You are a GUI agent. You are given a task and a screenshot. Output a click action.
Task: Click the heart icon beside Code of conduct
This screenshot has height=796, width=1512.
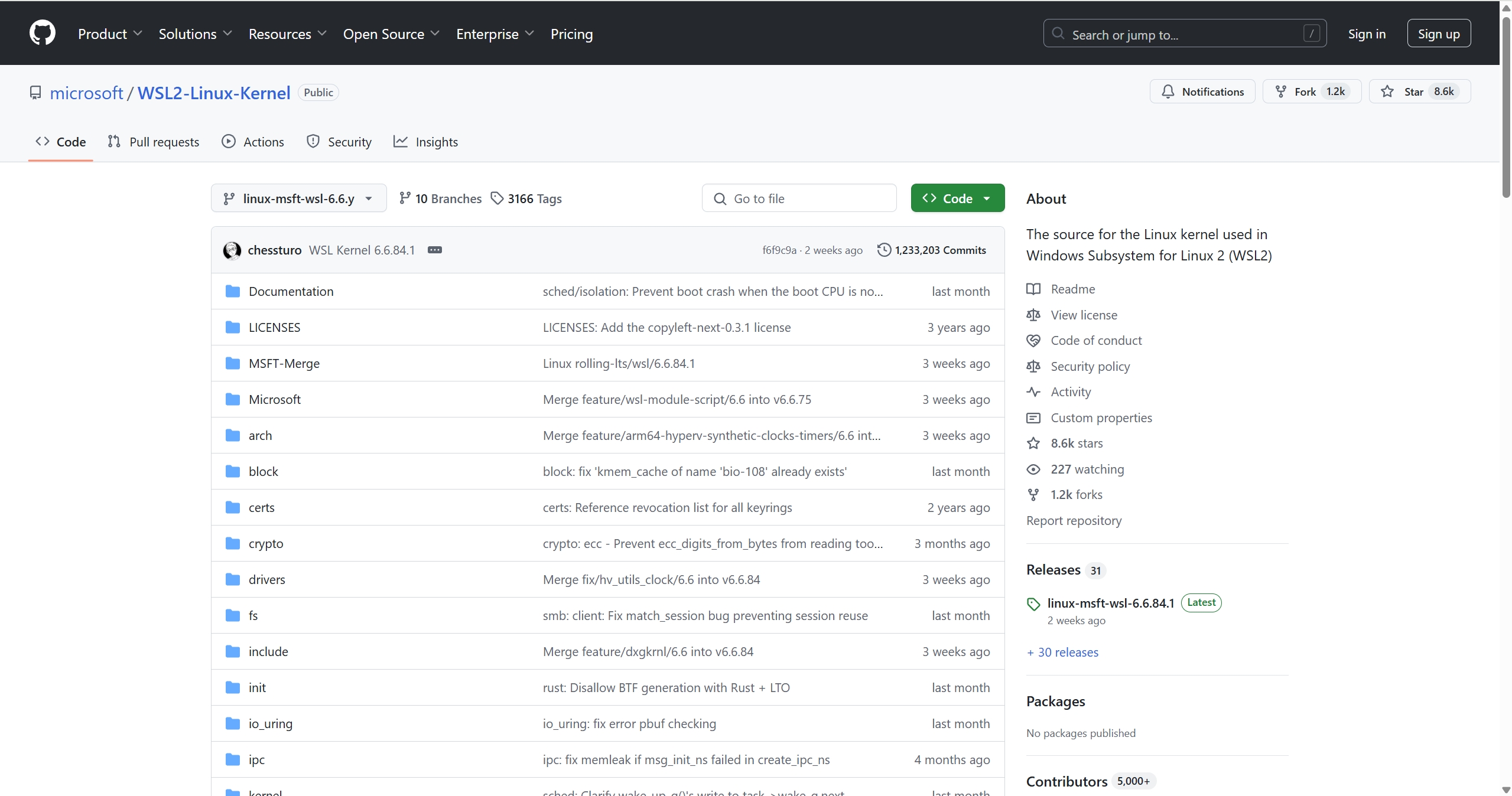click(1033, 340)
